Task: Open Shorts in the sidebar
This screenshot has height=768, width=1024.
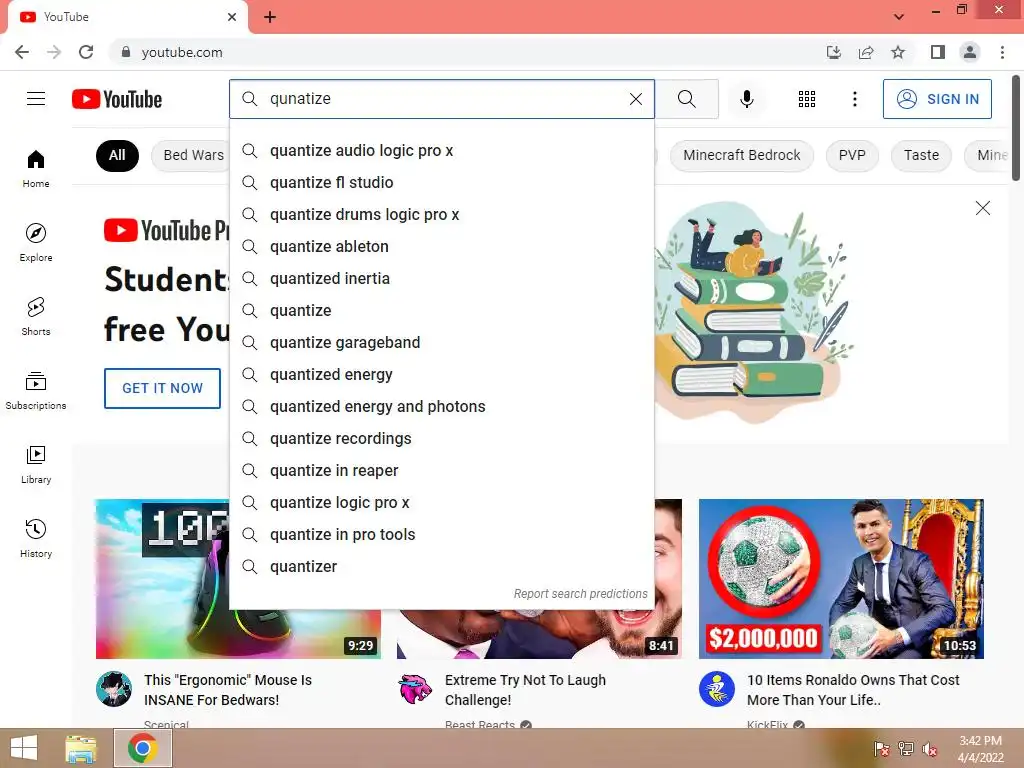Action: [x=36, y=316]
